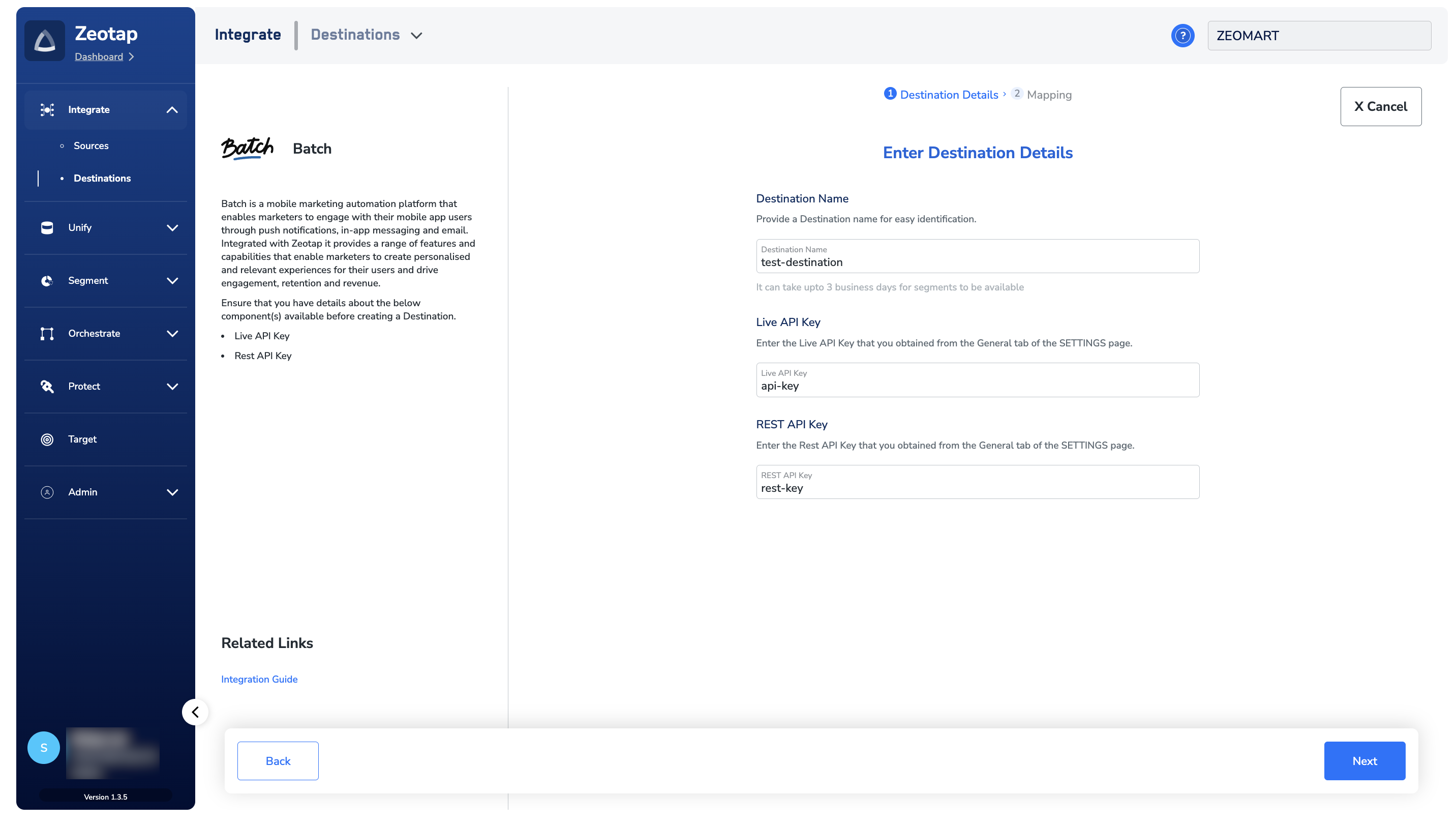Click the Zeotap logo icon
Screen dimensions: 1456x824
coord(45,41)
